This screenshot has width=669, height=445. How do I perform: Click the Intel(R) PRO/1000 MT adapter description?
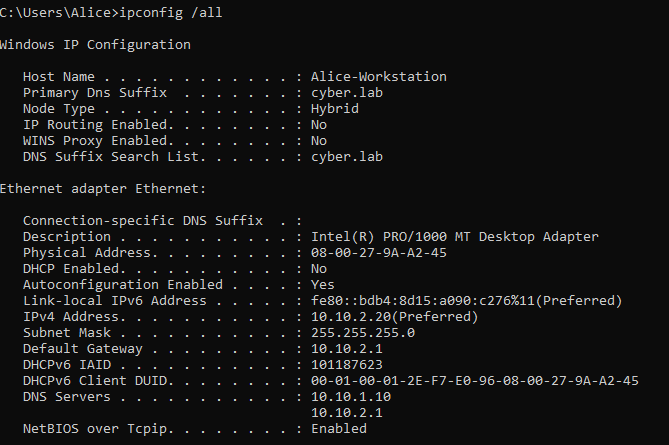(454, 236)
